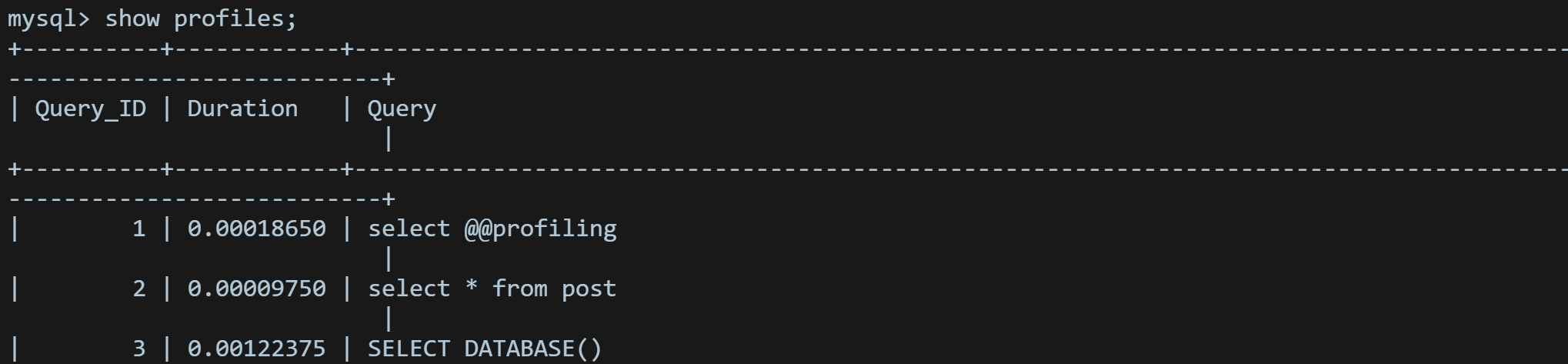The width and height of the screenshot is (1568, 364).
Task: Click the 'select * from post' query
Action: [492, 289]
